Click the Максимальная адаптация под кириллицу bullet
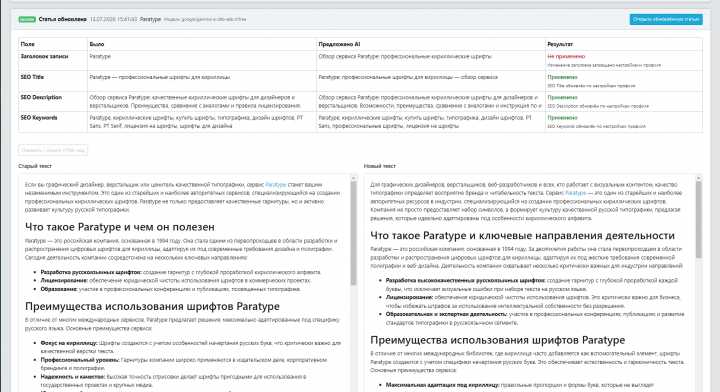This screenshot has width=720, height=392. pos(519,385)
